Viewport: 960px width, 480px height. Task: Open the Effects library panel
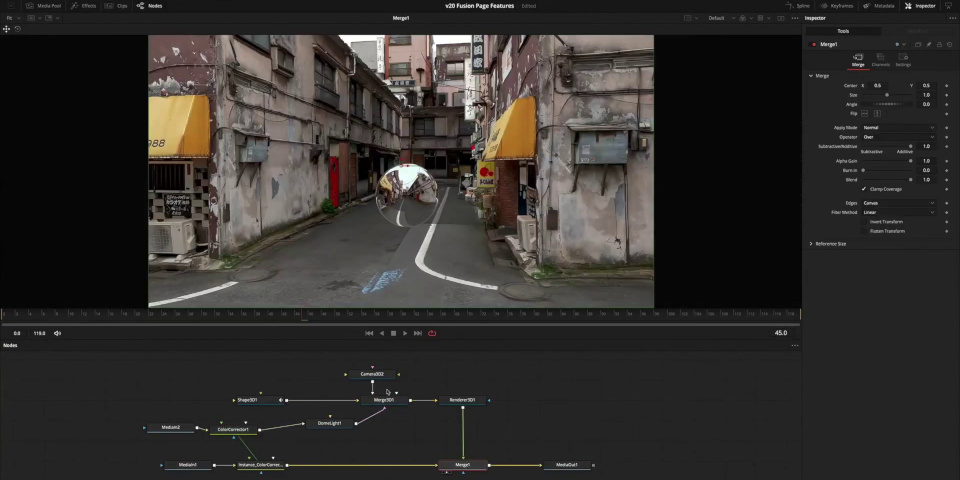coord(84,6)
